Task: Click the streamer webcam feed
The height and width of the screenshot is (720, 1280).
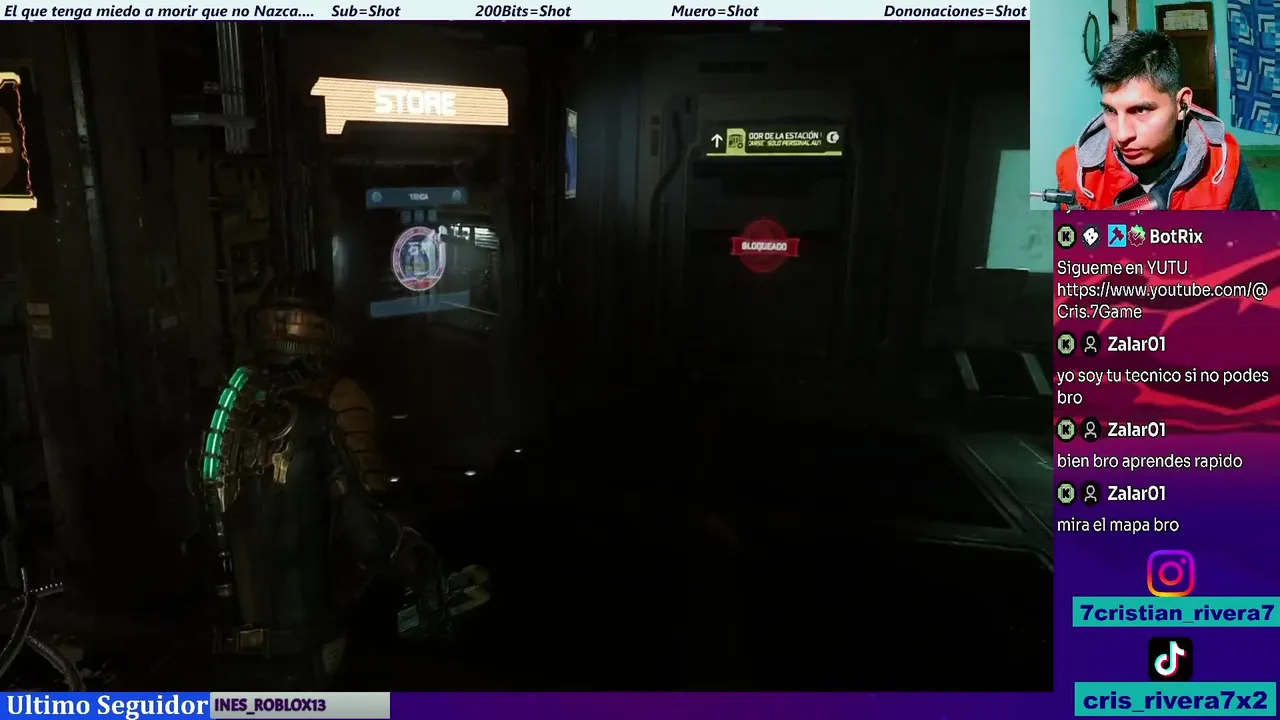Action: click(1155, 105)
